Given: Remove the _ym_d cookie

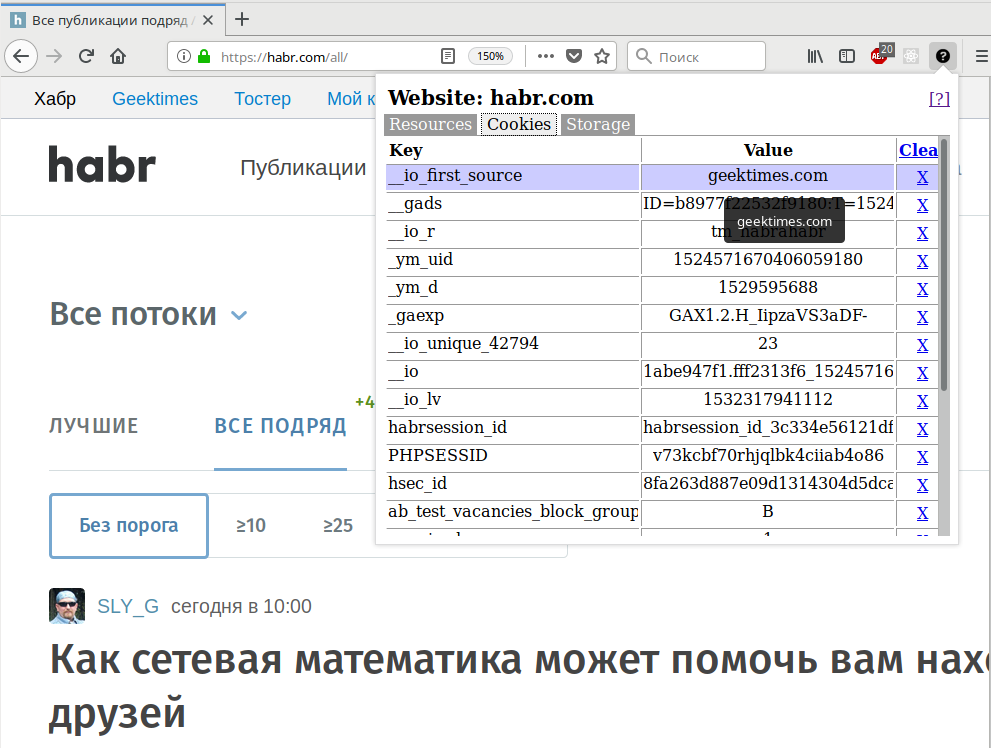Looking at the screenshot, I should 922,289.
